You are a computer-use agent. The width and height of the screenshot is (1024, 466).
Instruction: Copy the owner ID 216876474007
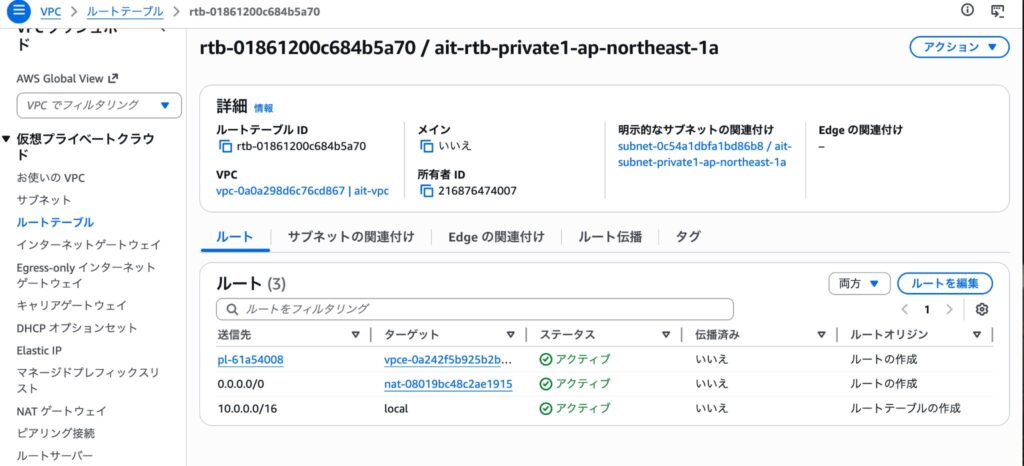[x=426, y=190]
